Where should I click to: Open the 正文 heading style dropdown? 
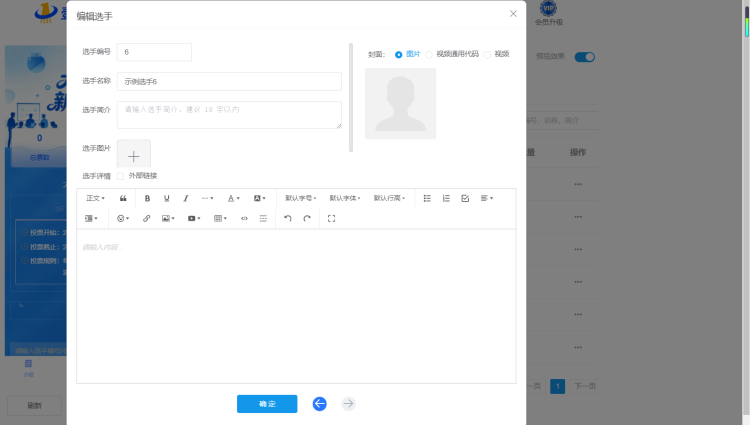tap(95, 198)
